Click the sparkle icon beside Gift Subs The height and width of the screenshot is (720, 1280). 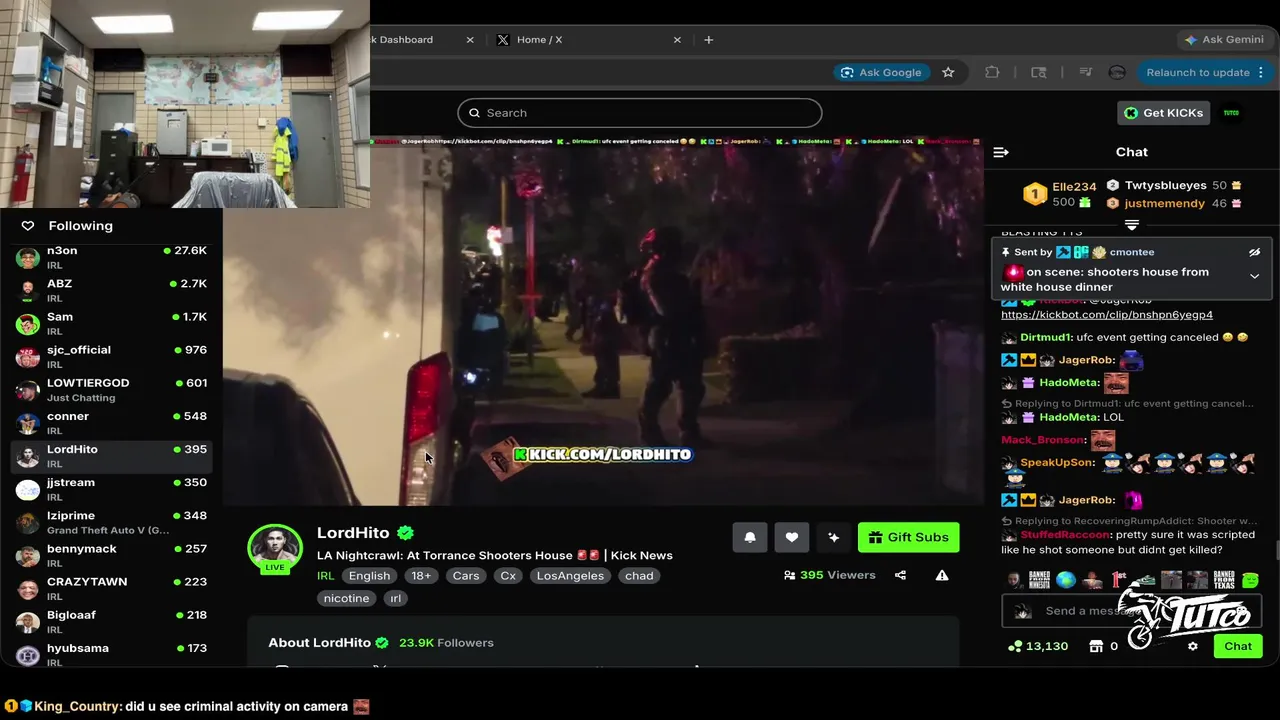833,538
